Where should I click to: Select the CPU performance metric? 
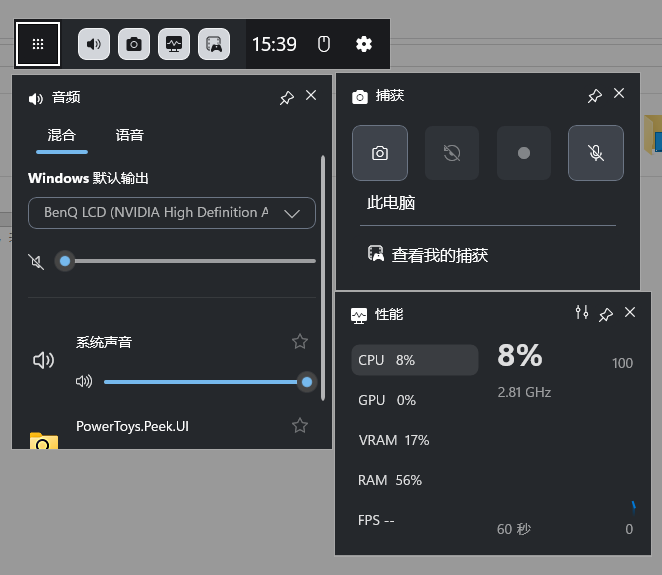pos(414,360)
